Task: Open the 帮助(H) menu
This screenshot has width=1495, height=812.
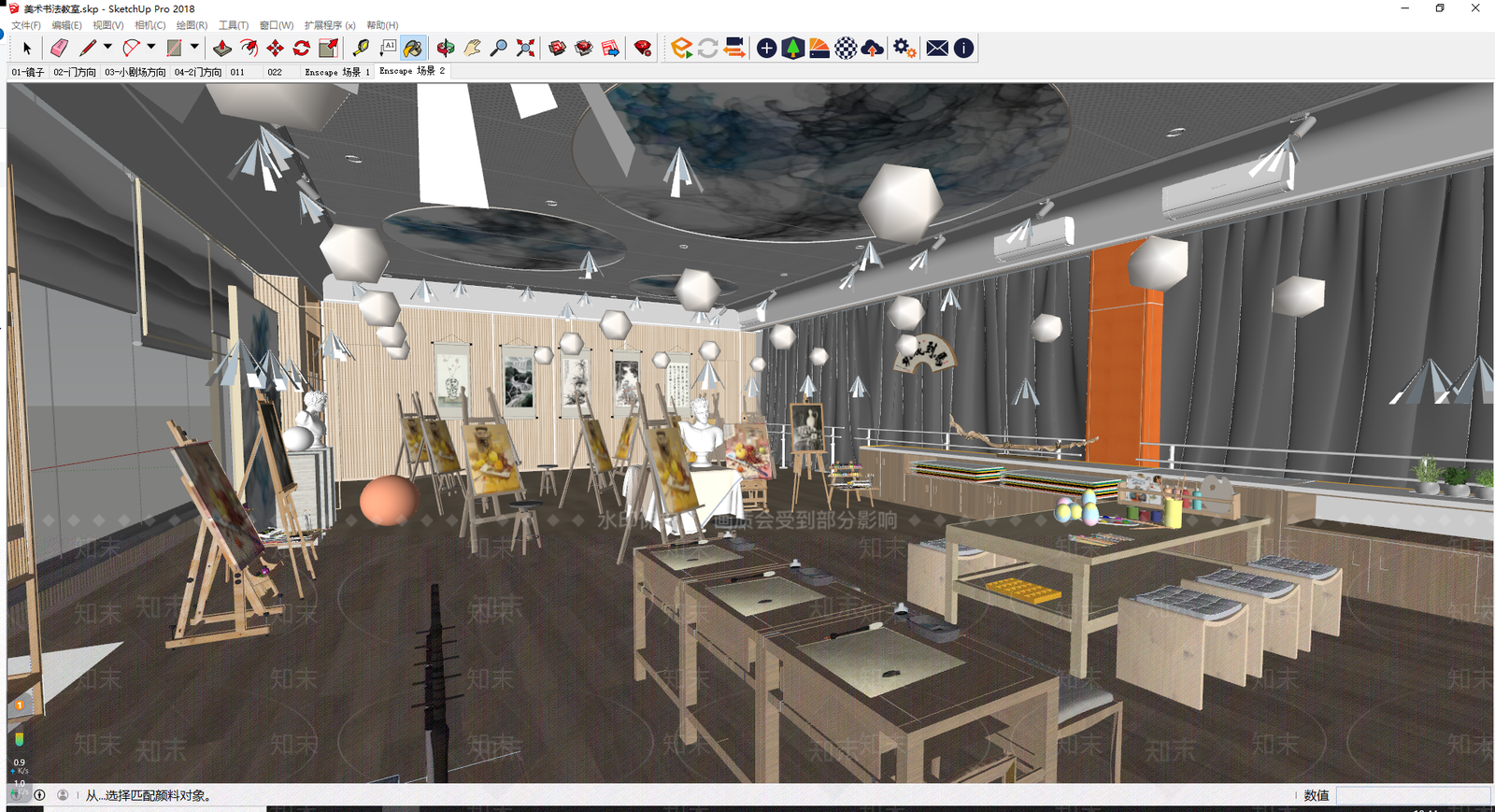Action: [382, 25]
